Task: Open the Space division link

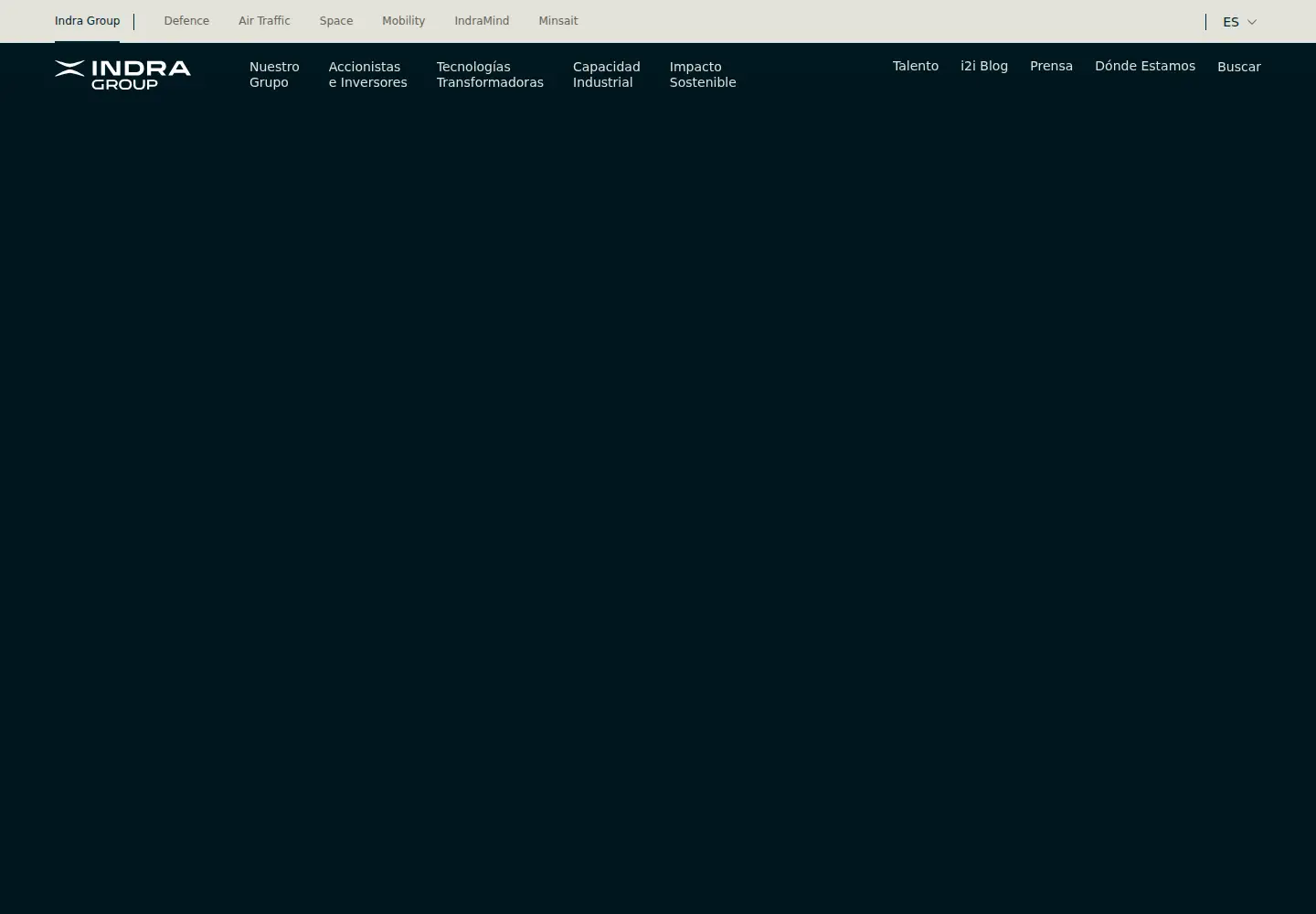Action: pyautogui.click(x=336, y=21)
